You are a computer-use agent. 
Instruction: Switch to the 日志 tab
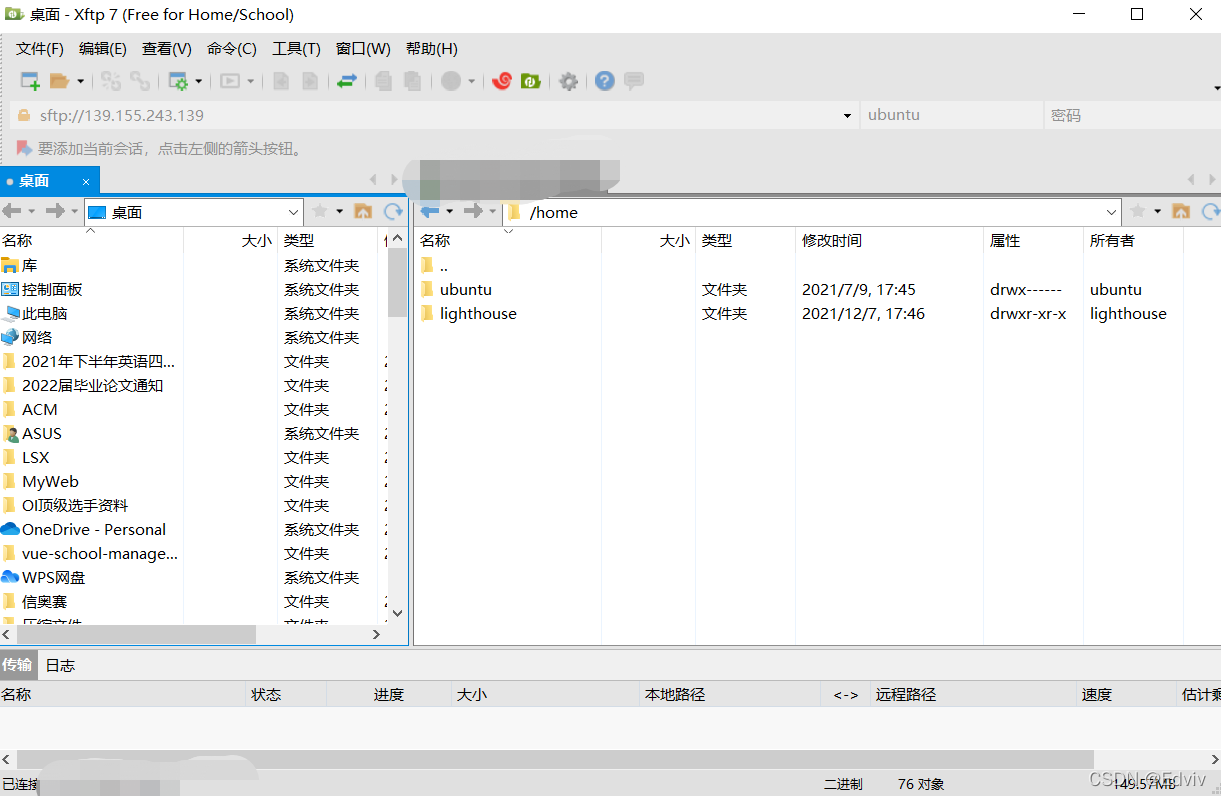tap(60, 665)
